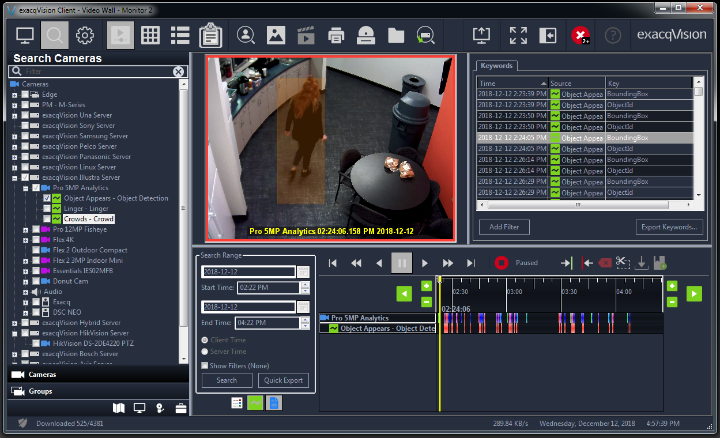Open Config settings gear icon

coord(85,35)
